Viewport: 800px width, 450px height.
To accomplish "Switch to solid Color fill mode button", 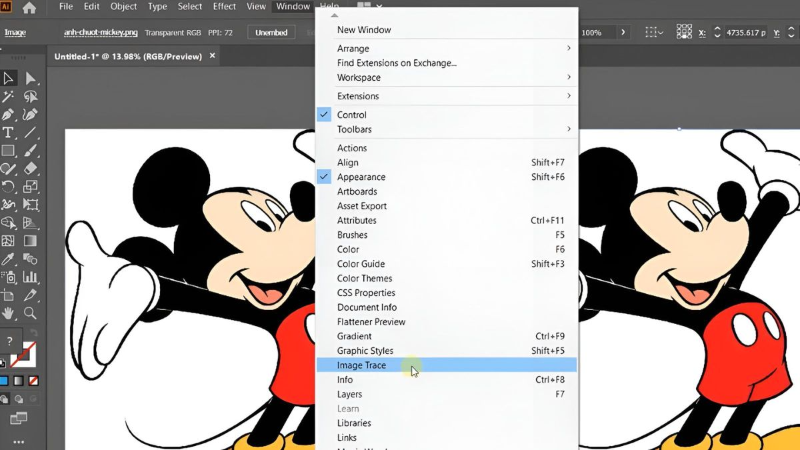I will tap(4, 381).
